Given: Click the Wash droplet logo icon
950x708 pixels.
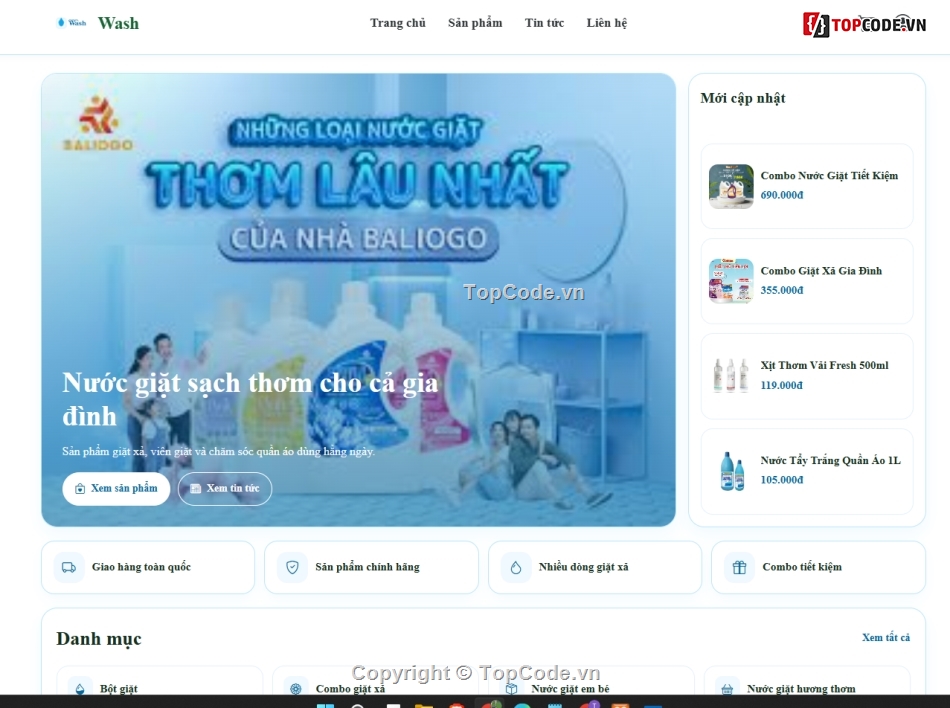Looking at the screenshot, I should [71, 23].
